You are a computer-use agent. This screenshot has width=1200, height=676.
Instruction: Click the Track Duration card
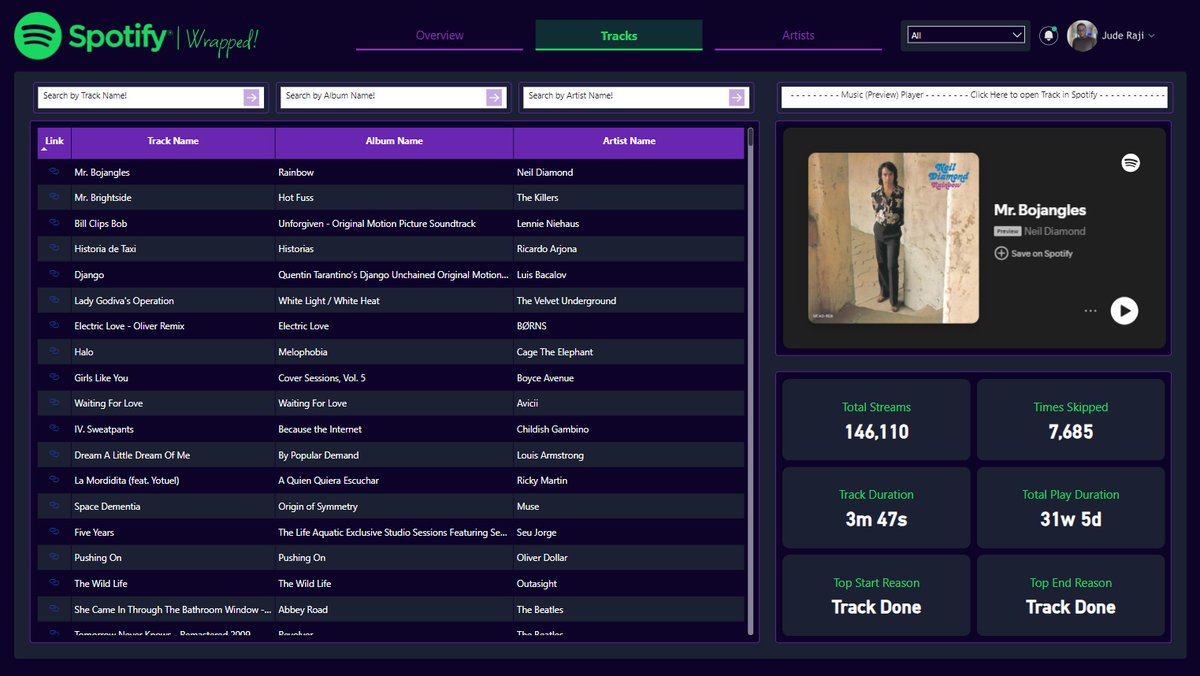click(x=876, y=508)
